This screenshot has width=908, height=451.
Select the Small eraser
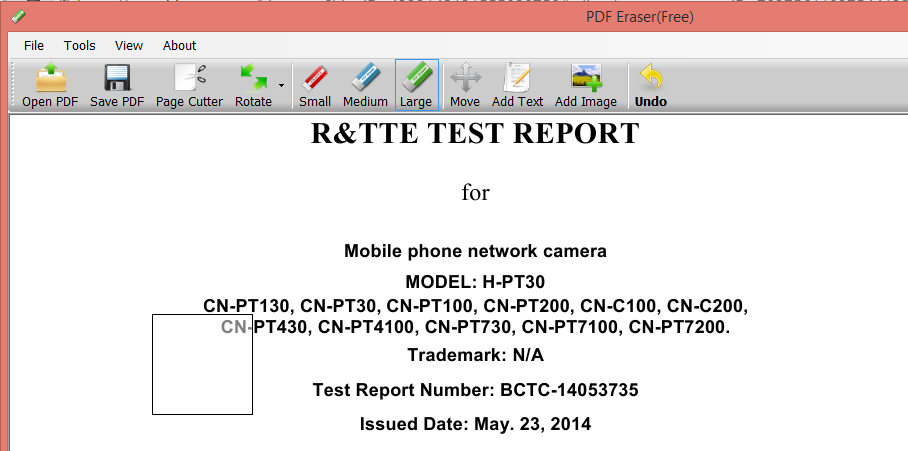point(315,85)
